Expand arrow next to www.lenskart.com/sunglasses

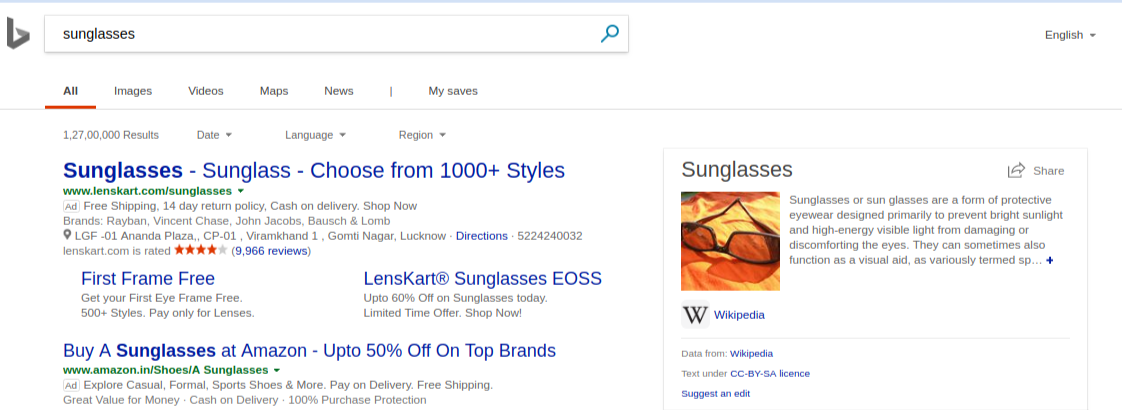pos(240,191)
